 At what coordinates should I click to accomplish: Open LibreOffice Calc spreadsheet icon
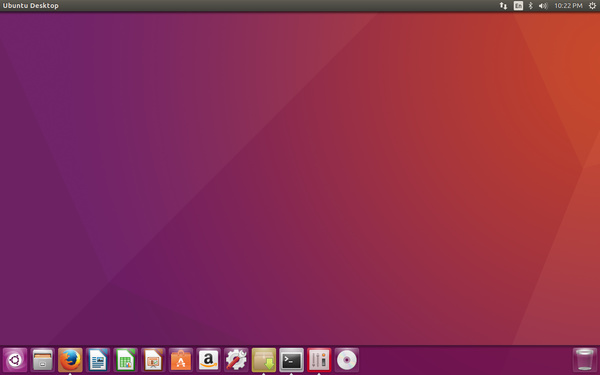pyautogui.click(x=126, y=360)
